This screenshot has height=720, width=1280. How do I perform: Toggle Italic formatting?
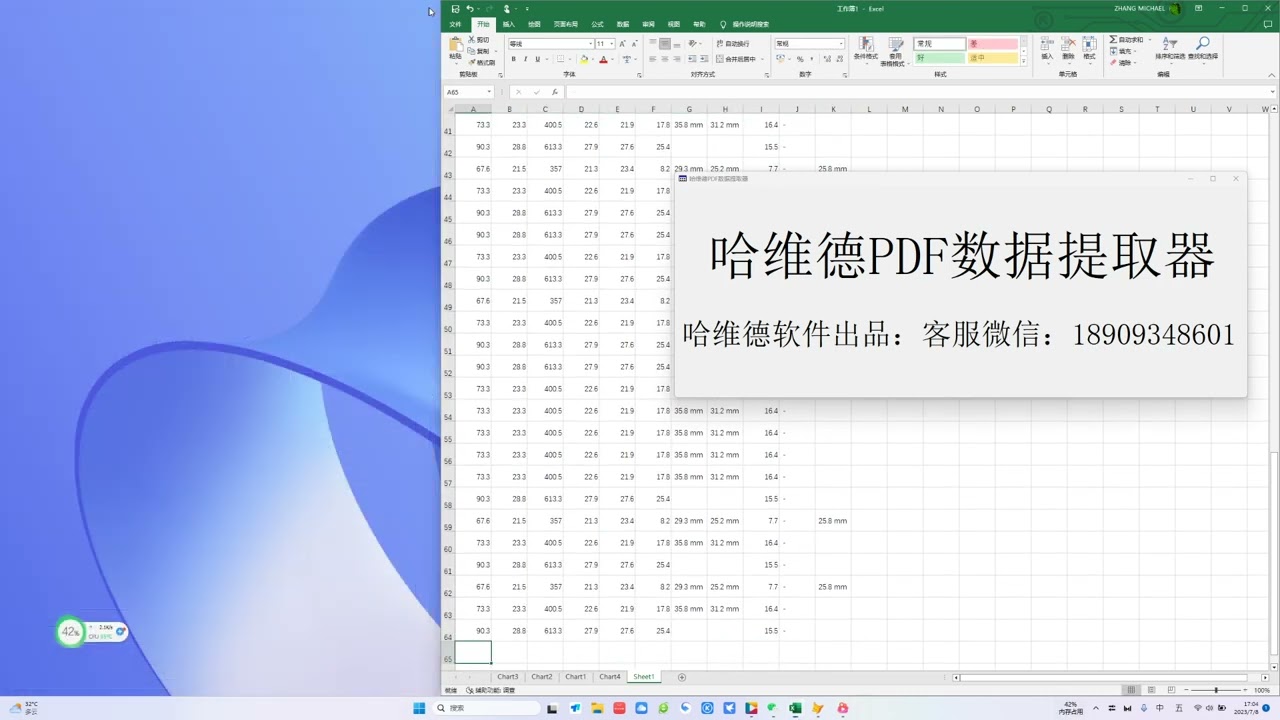coord(525,59)
